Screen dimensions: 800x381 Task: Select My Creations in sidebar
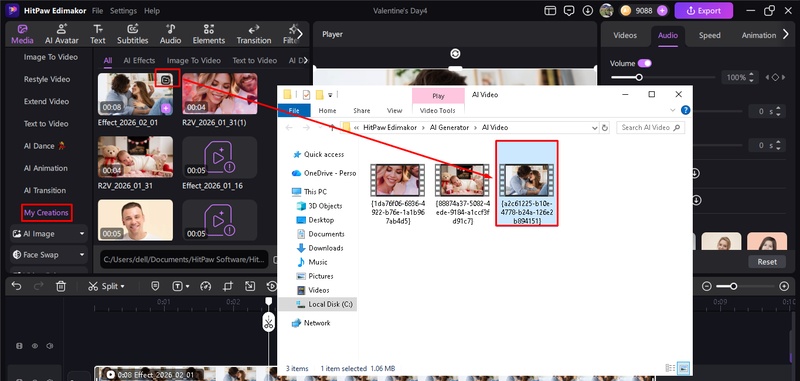pyautogui.click(x=46, y=213)
